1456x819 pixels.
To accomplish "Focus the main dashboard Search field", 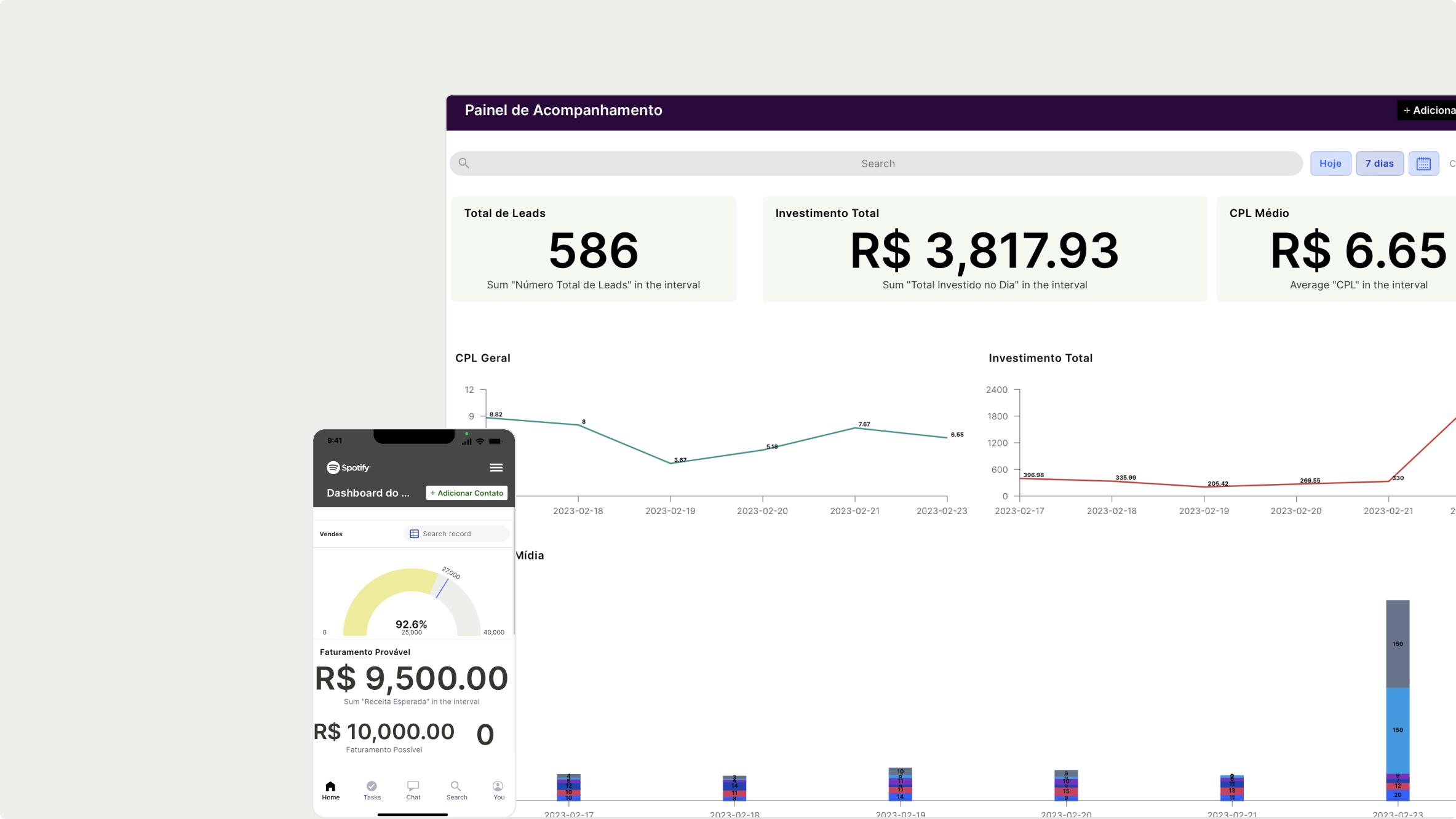I will 877,164.
